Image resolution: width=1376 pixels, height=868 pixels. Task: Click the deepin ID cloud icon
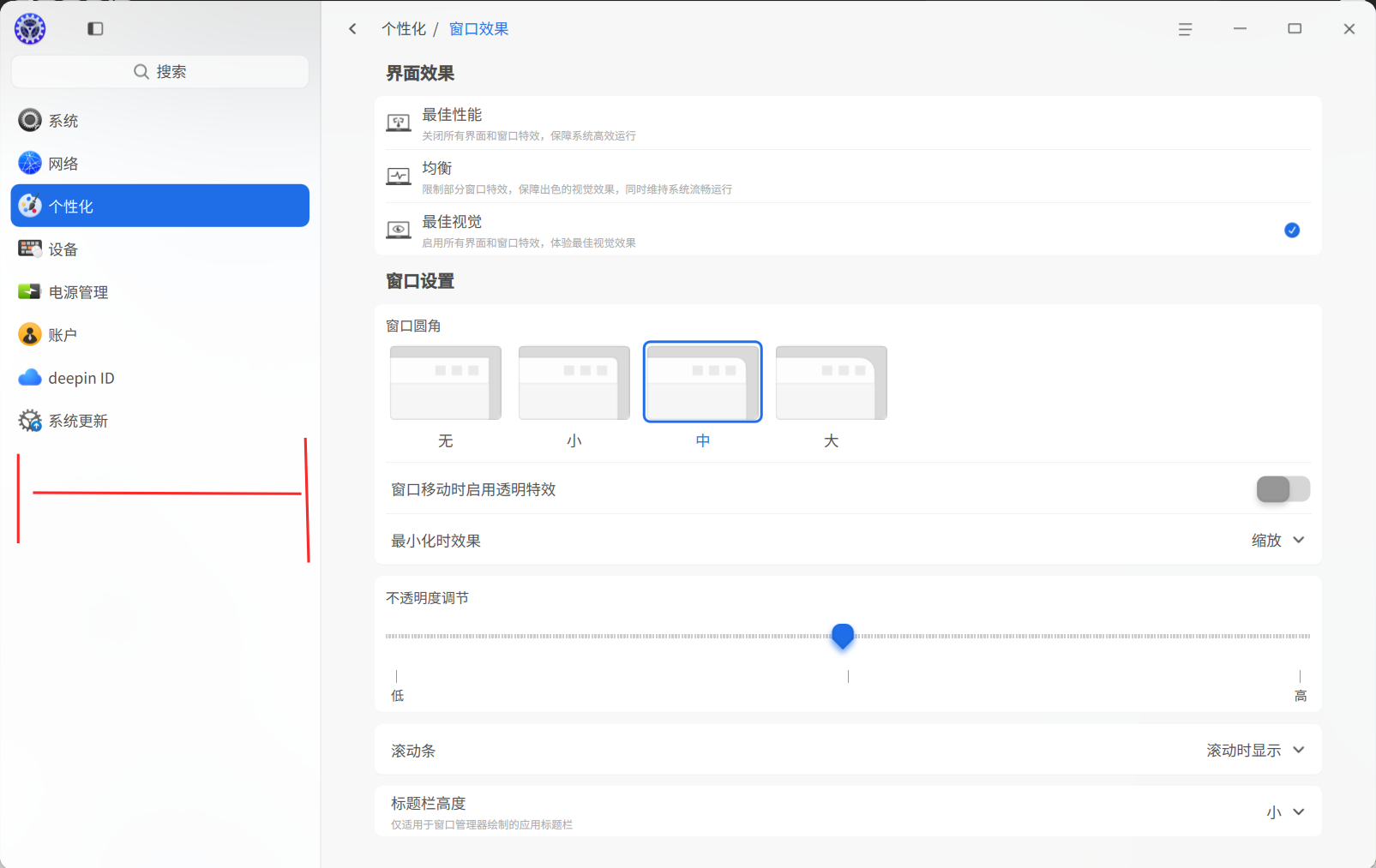point(30,377)
